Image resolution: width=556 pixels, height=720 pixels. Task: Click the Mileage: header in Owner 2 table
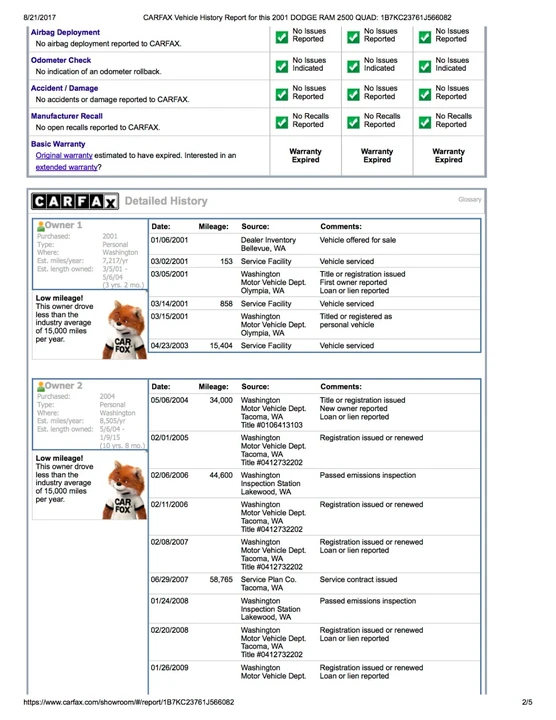pyautogui.click(x=213, y=387)
